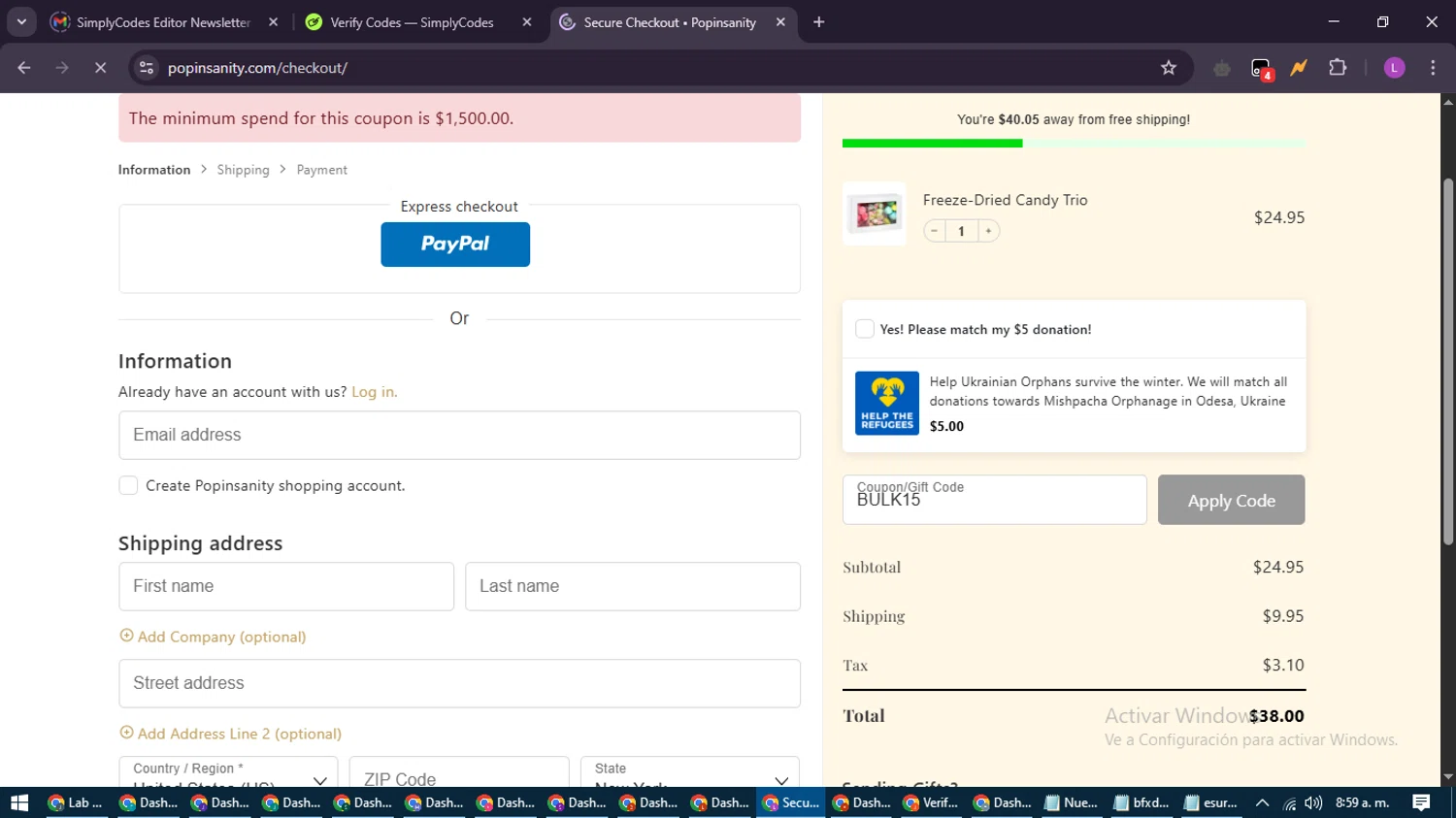Focus the Email address field

pyautogui.click(x=459, y=435)
